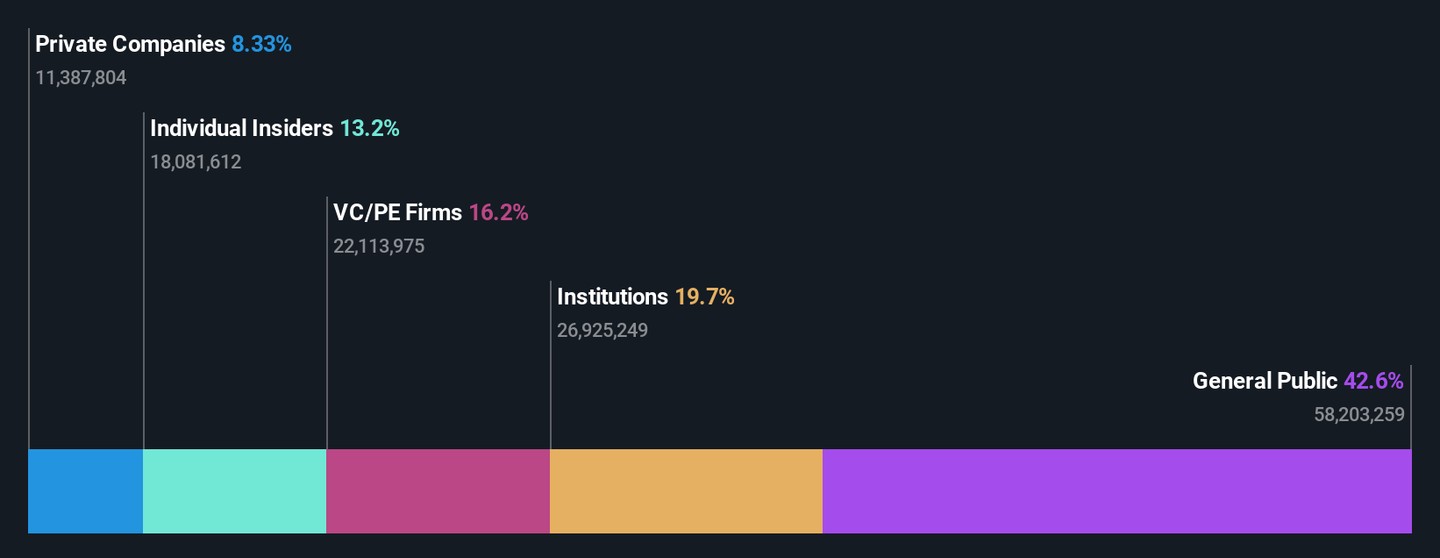
Task: Select the 11,387,804 share count
Action: click(81, 78)
